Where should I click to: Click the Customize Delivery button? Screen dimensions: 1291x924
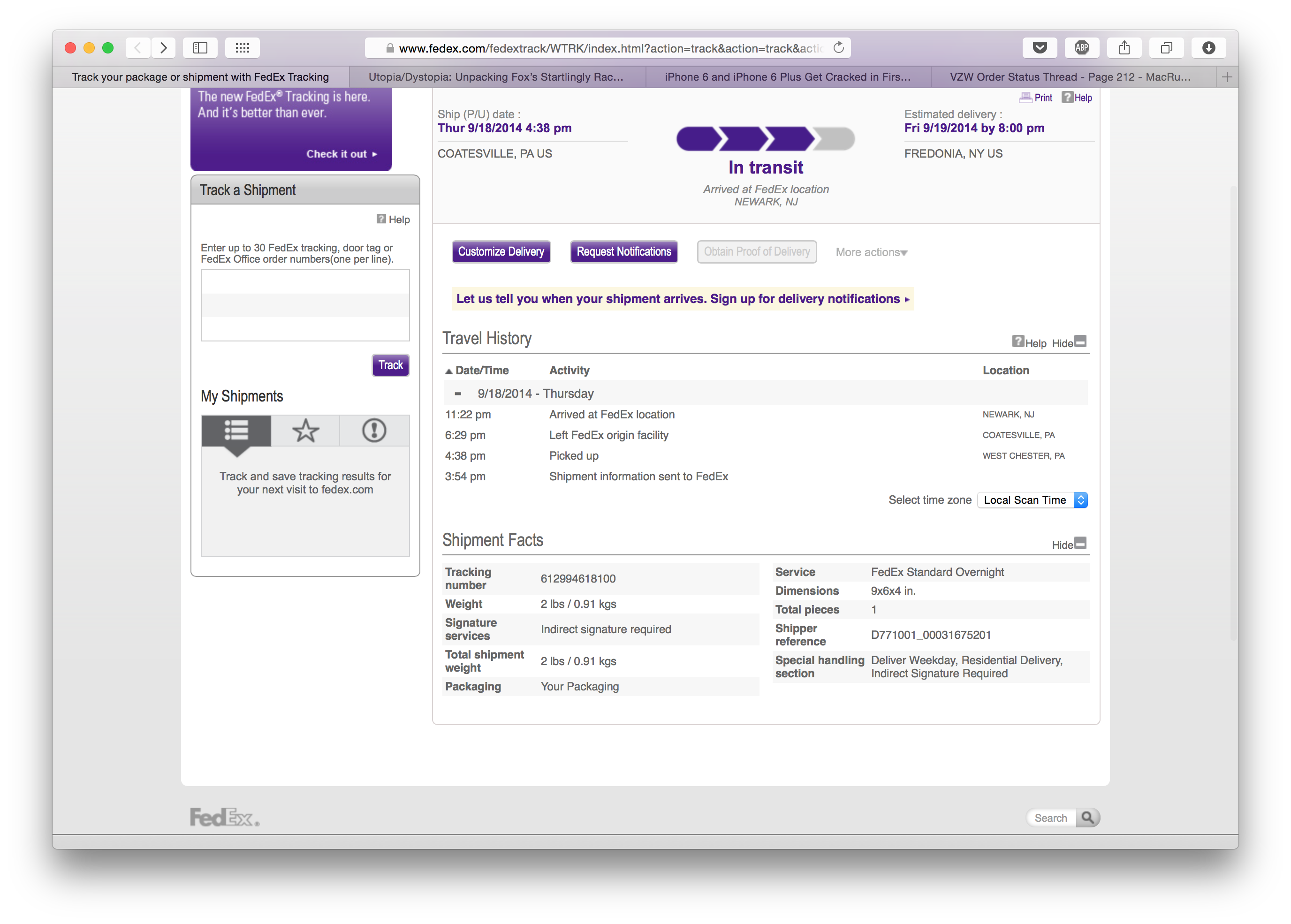tap(501, 251)
